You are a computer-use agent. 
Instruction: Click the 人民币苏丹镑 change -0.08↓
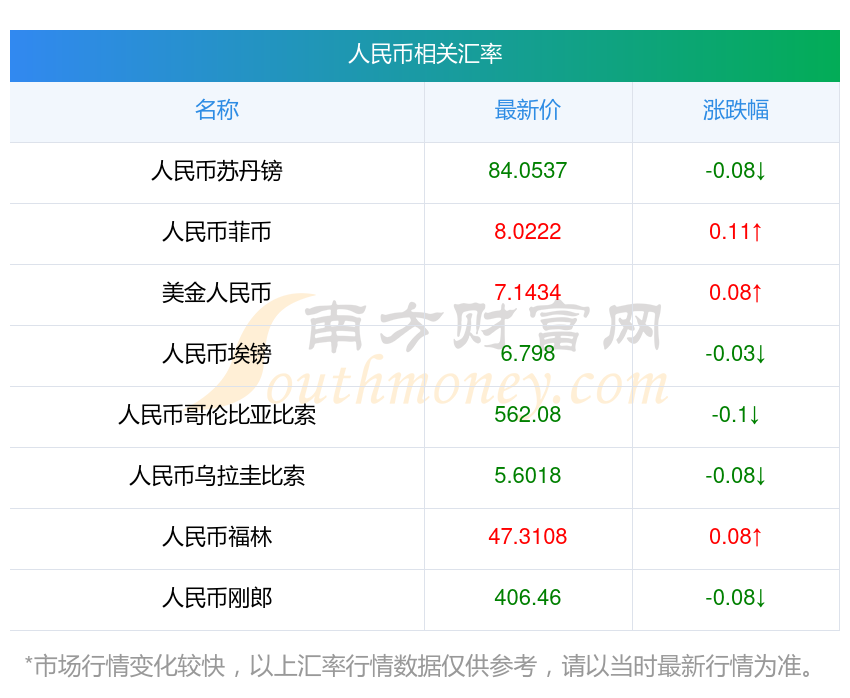point(736,171)
